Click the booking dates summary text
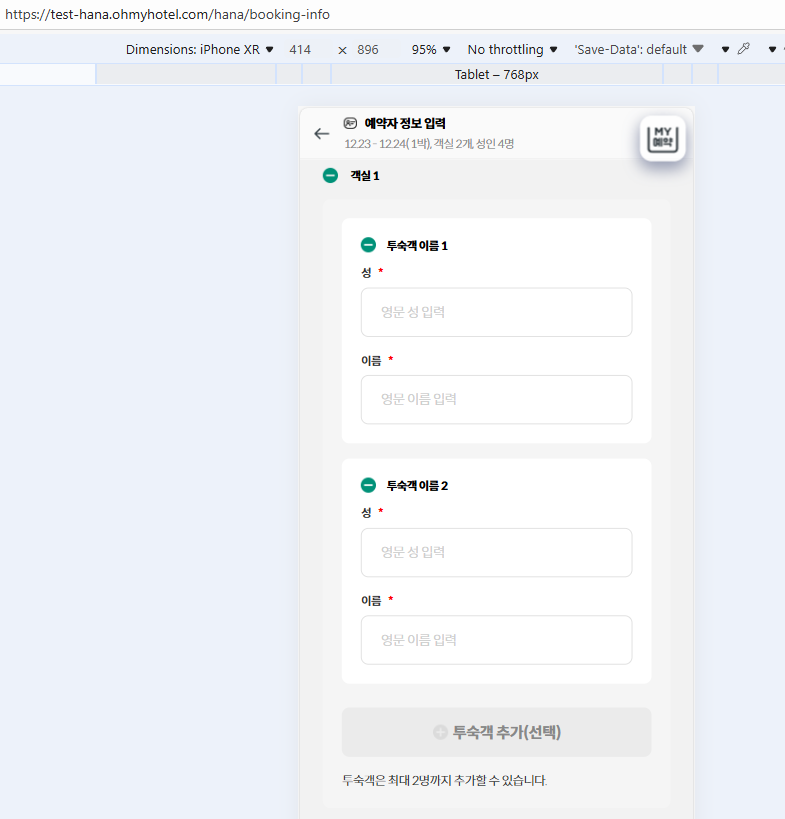 click(x=429, y=144)
